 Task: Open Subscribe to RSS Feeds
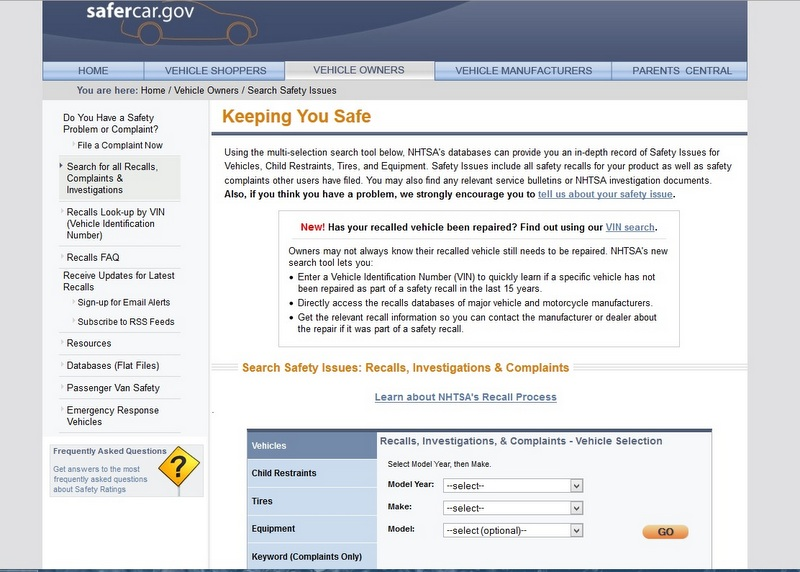pyautogui.click(x=126, y=322)
